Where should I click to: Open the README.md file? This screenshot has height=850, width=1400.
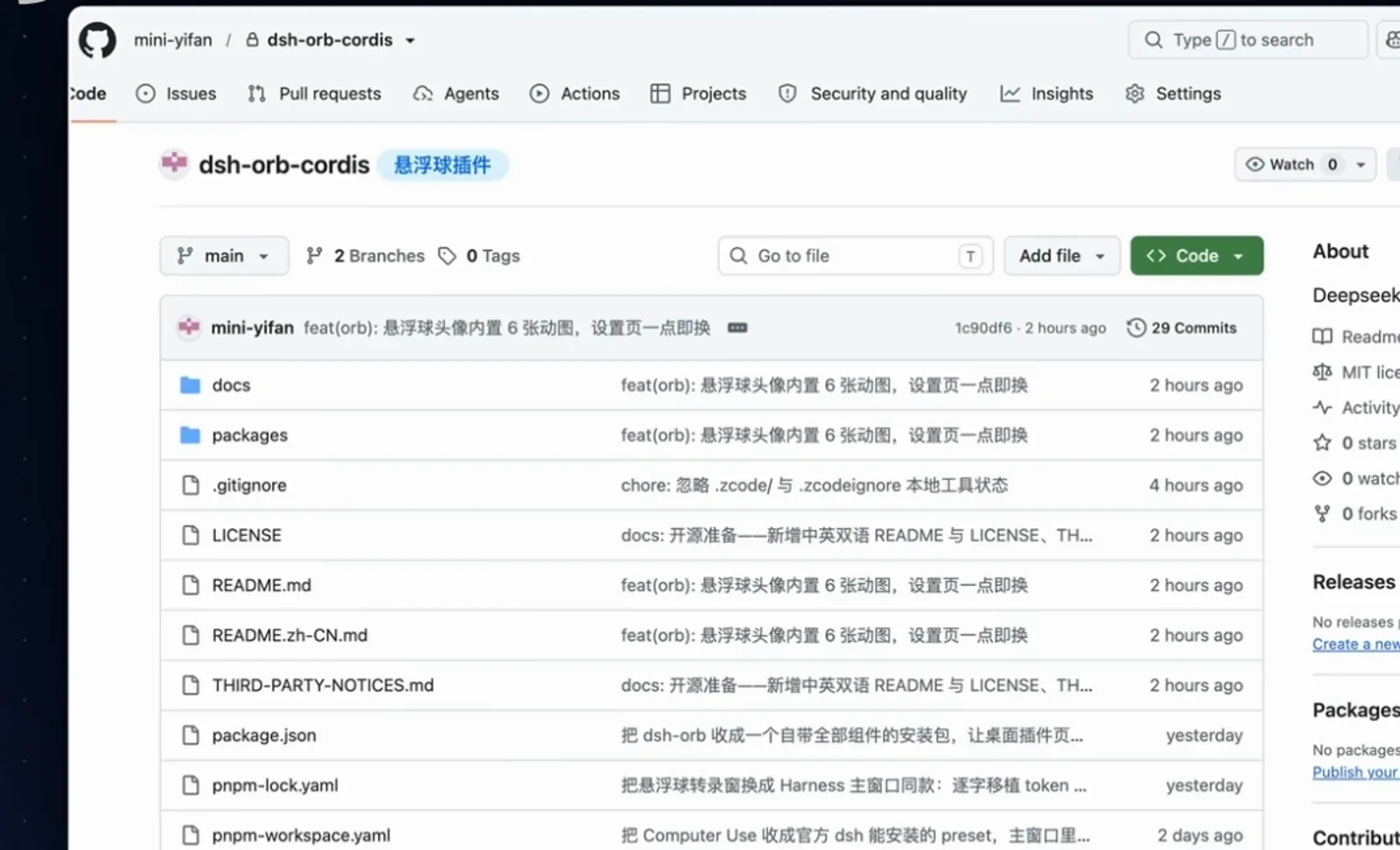pyautogui.click(x=261, y=585)
